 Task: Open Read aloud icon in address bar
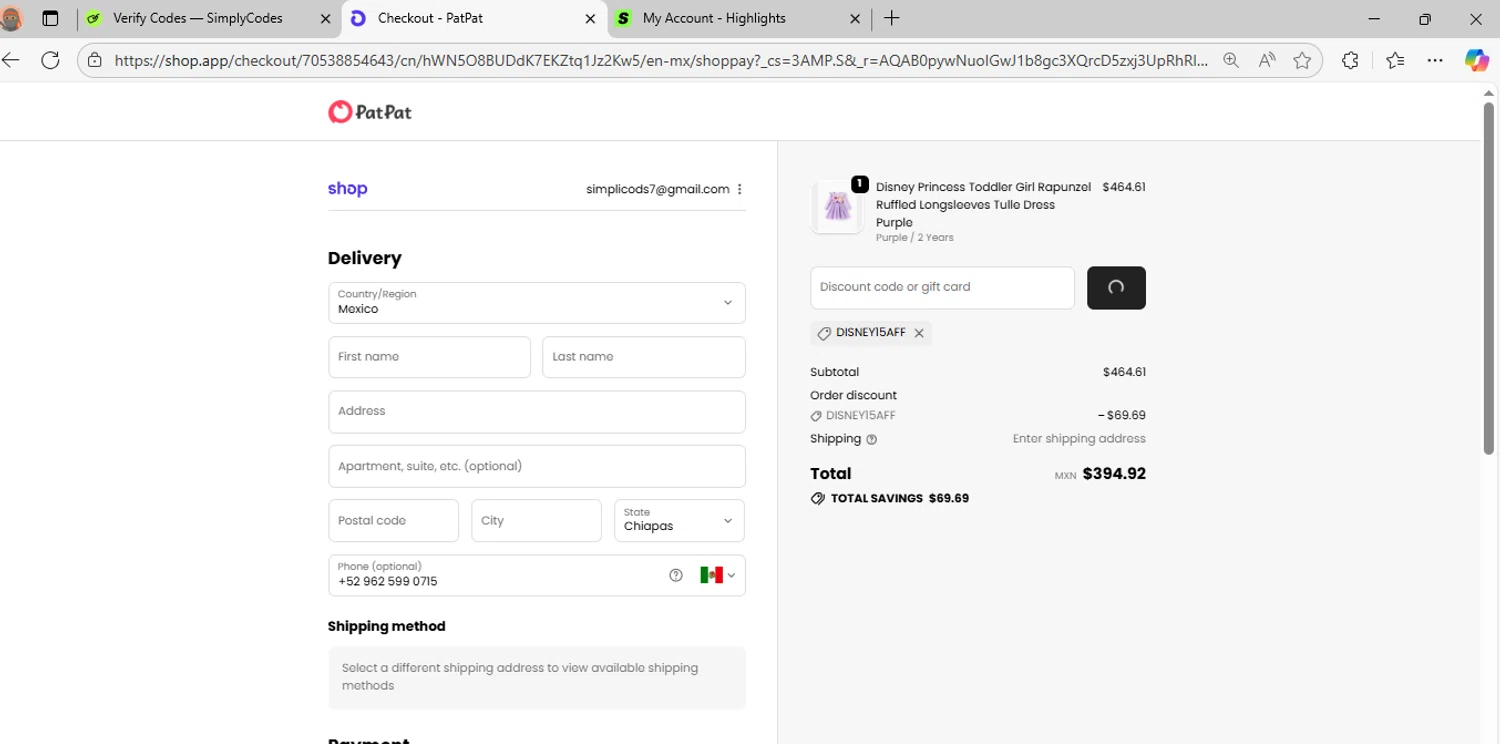point(1267,60)
